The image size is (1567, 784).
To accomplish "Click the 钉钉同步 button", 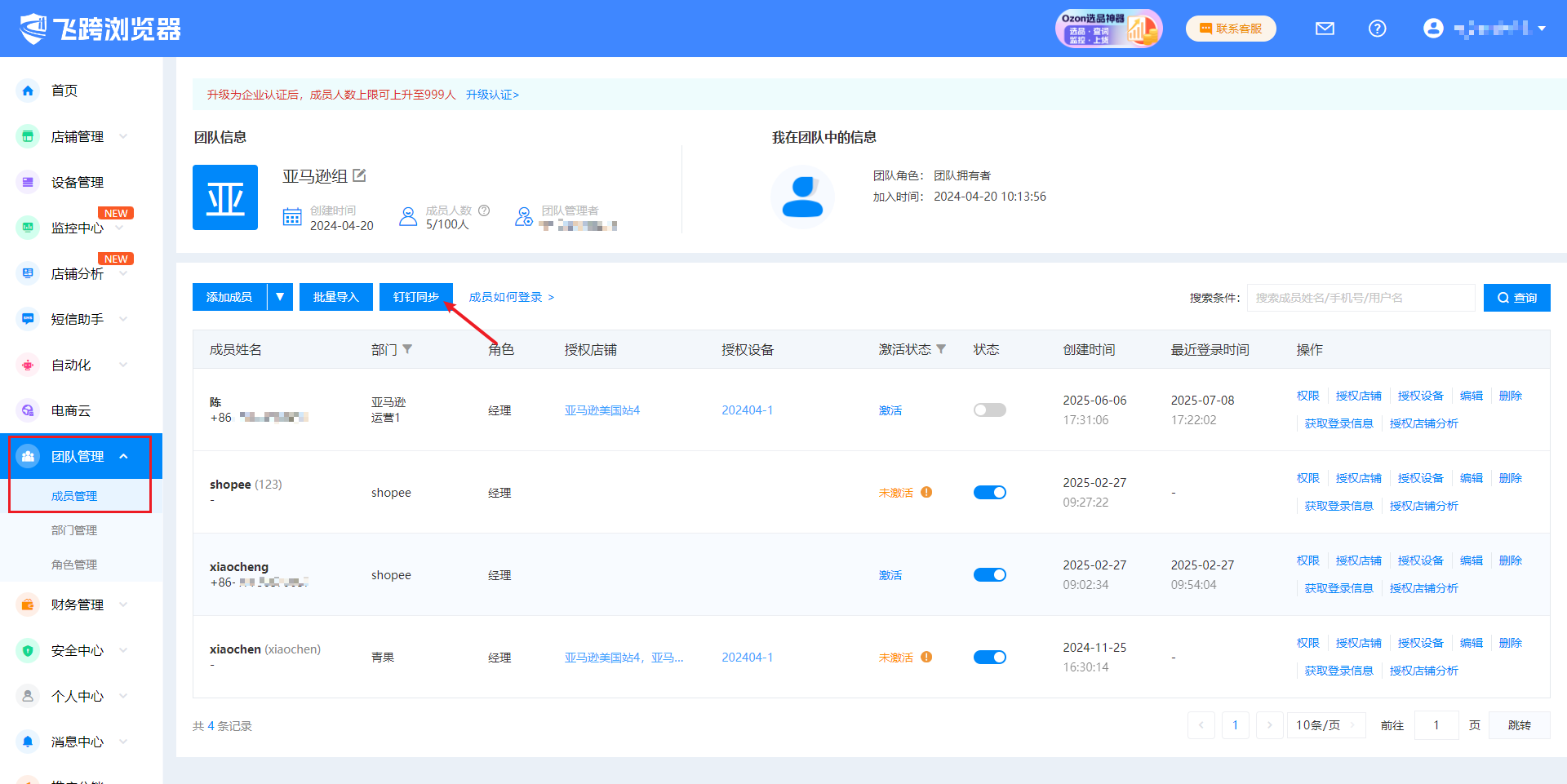I will coord(415,297).
